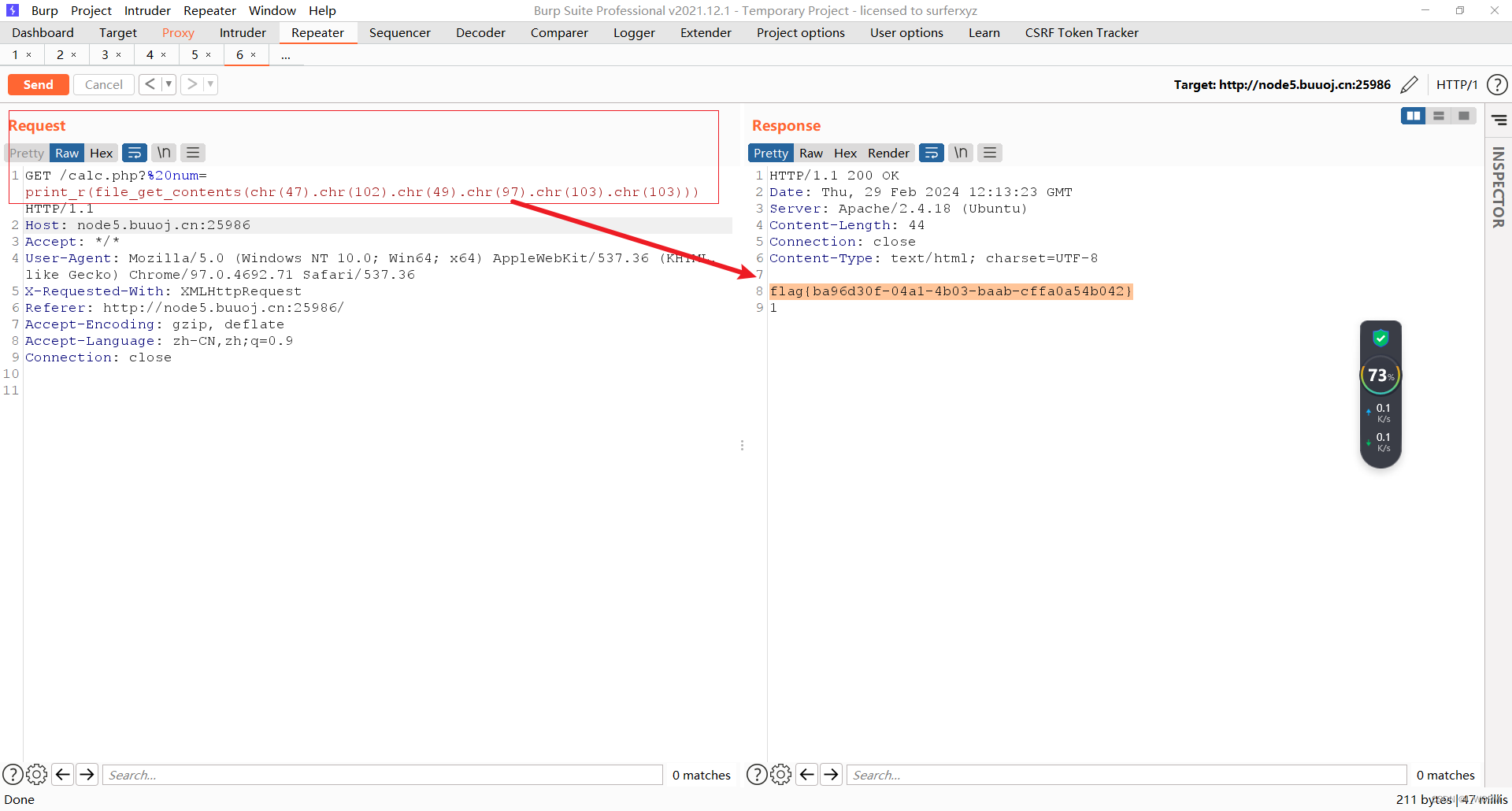
Task: Open request search help icon
Action: tap(13, 775)
